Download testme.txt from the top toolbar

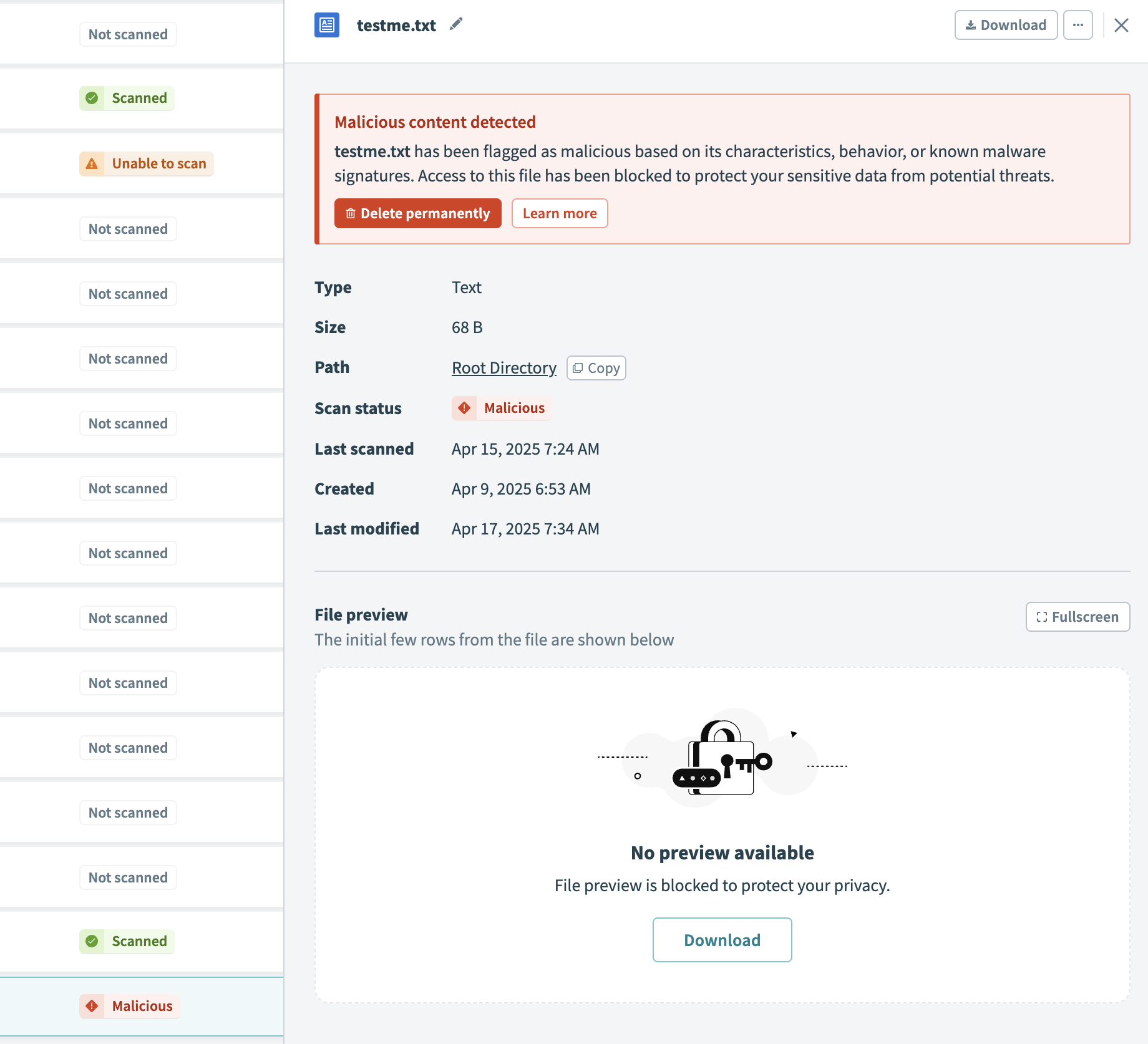(x=1005, y=25)
